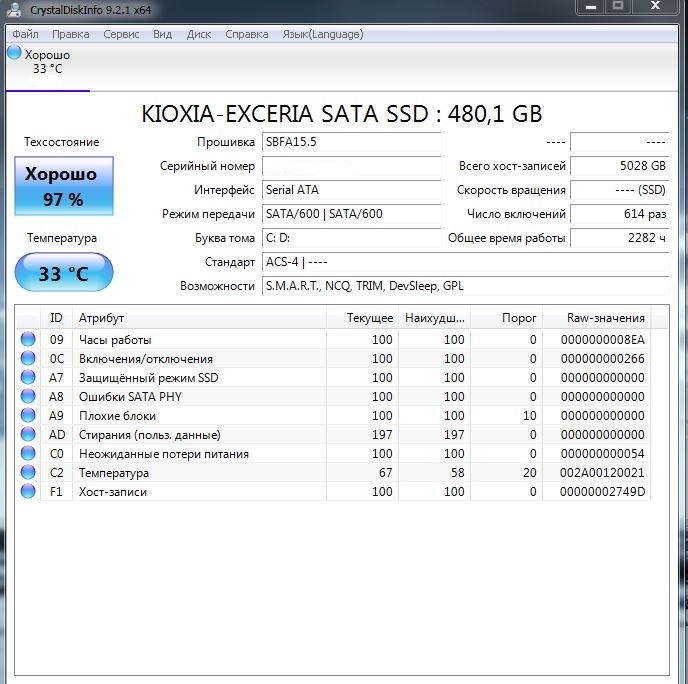The height and width of the screenshot is (684, 688).
Task: Click the Порог column header
Action: [506, 318]
